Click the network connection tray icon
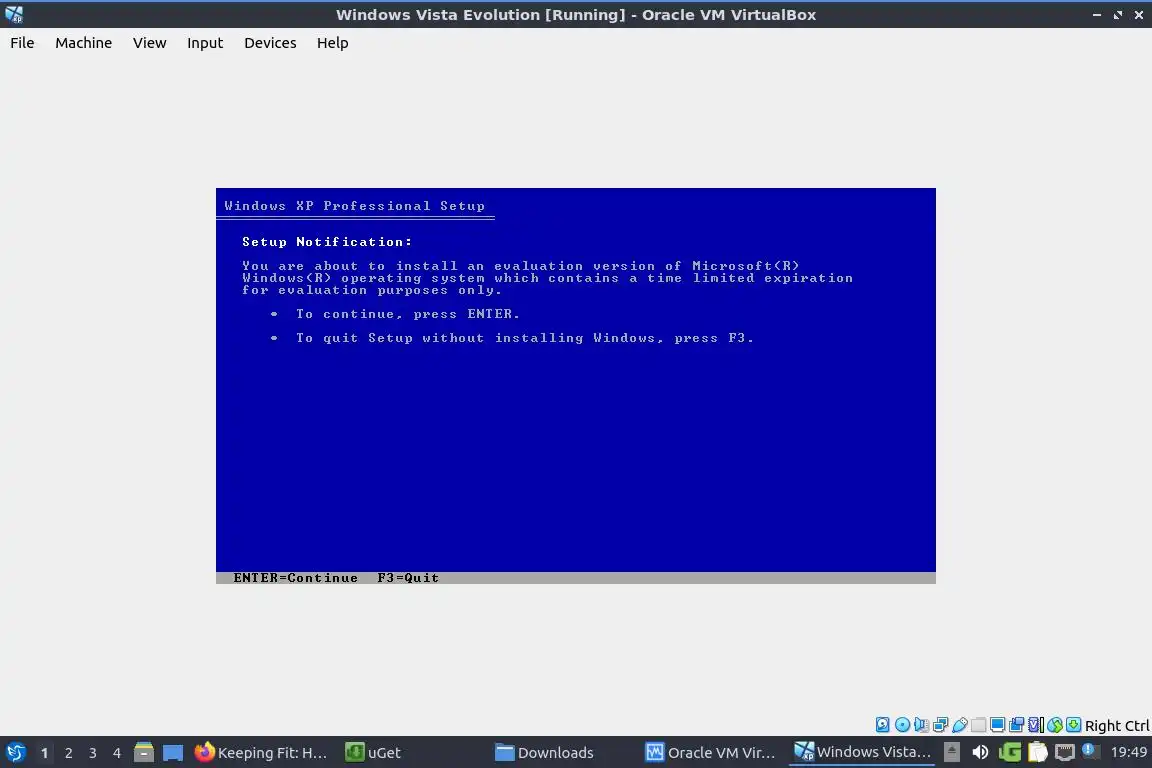This screenshot has width=1152, height=768. (1065, 753)
